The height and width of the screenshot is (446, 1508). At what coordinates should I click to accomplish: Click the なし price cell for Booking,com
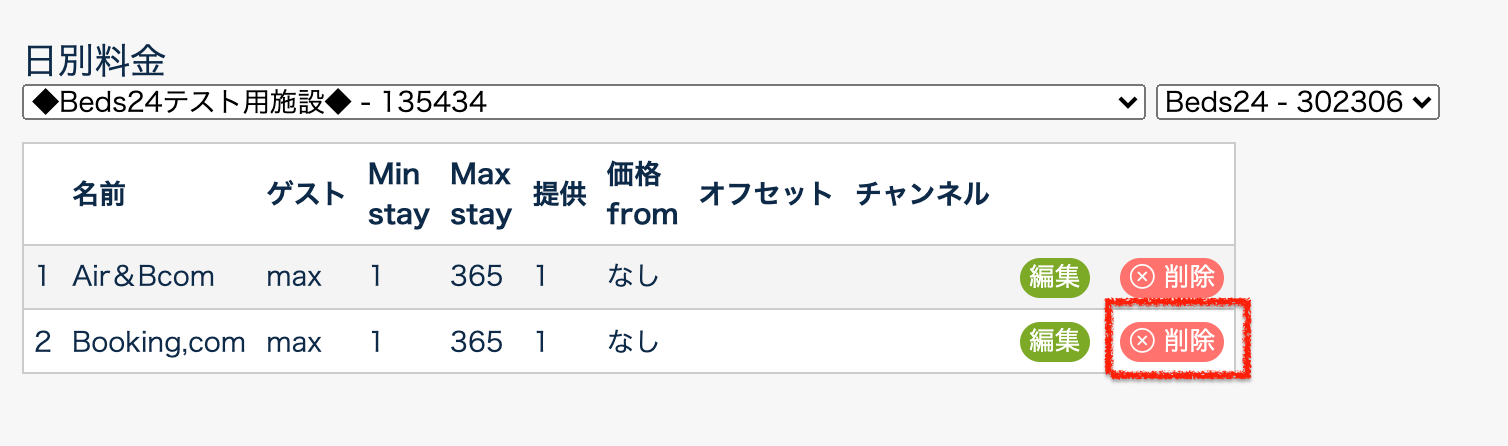[x=633, y=342]
